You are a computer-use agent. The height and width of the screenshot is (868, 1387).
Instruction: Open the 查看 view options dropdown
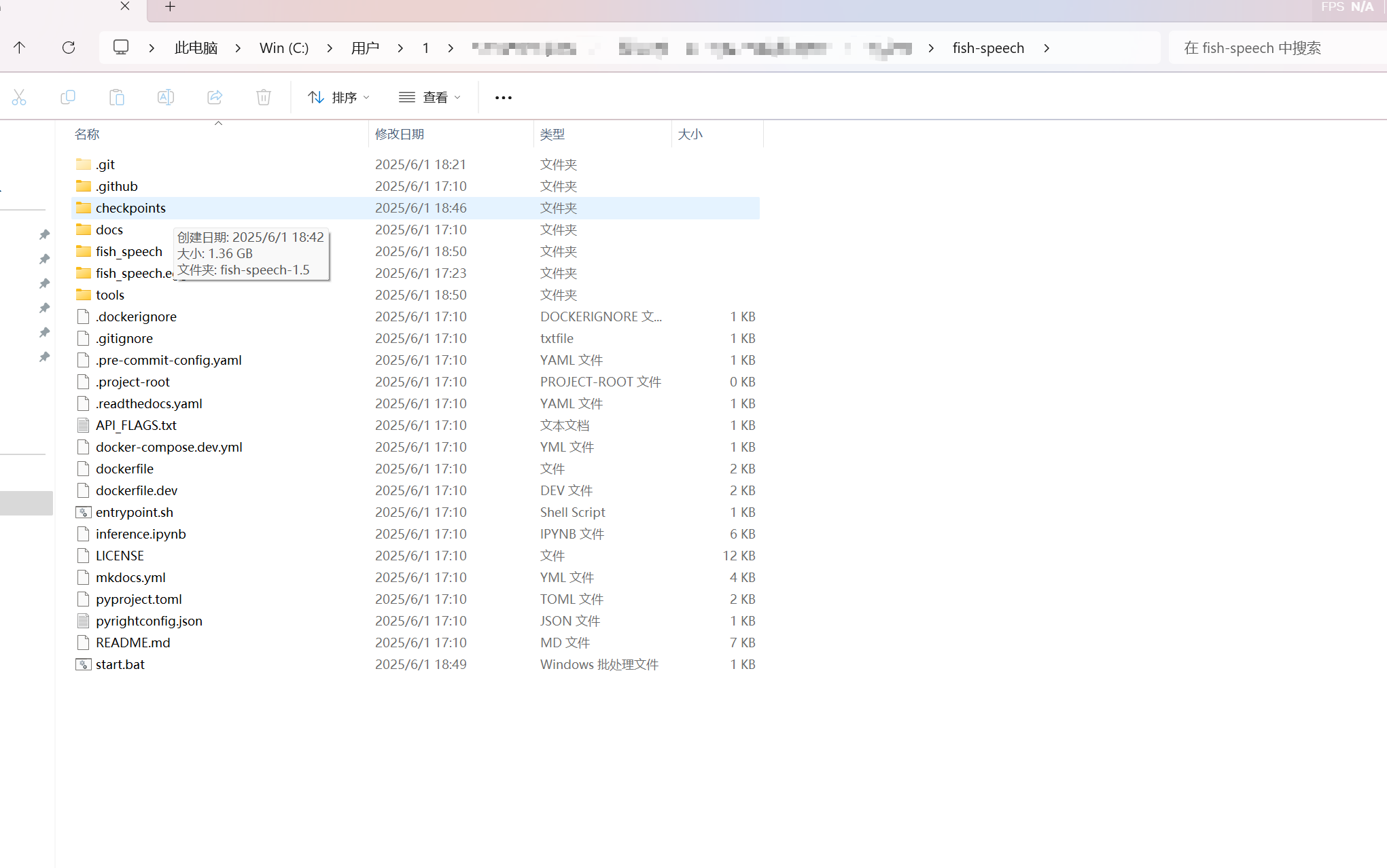[429, 97]
